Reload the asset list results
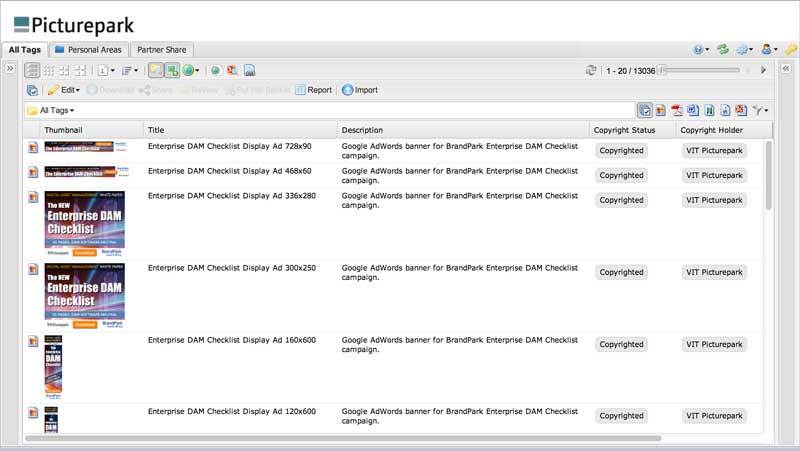Viewport: 800px width, 451px height. pyautogui.click(x=591, y=70)
